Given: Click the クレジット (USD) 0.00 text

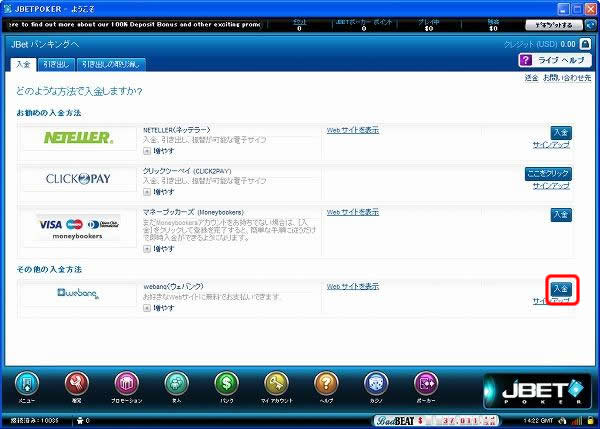Looking at the screenshot, I should tap(540, 44).
